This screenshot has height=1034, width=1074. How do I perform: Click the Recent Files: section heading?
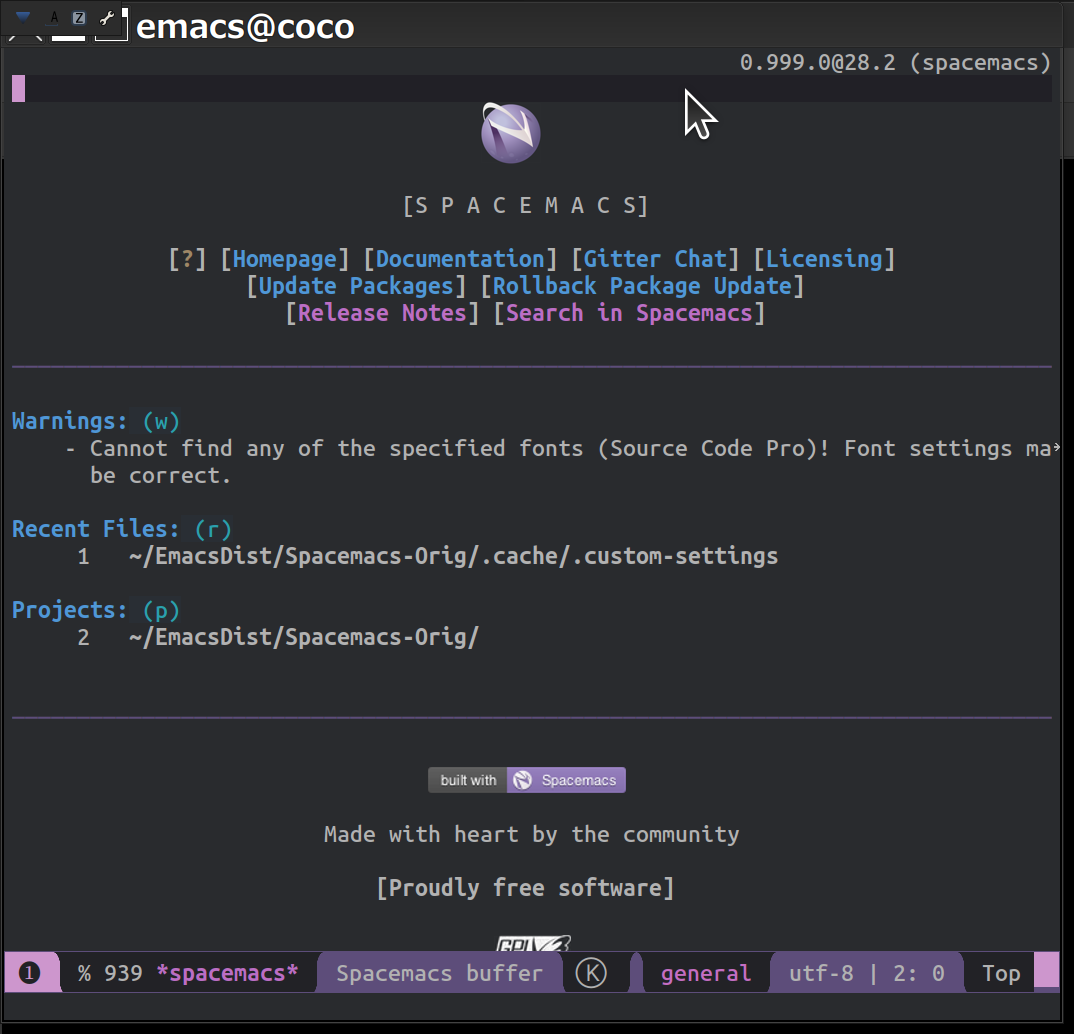(95, 529)
